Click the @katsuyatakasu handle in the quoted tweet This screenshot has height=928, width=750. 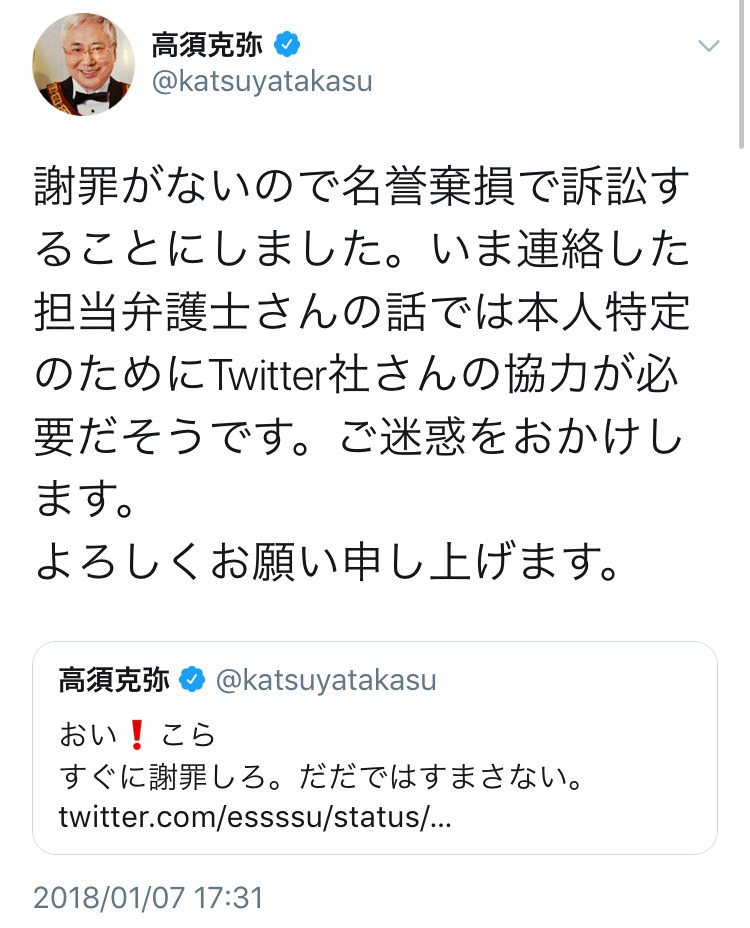coord(326,680)
